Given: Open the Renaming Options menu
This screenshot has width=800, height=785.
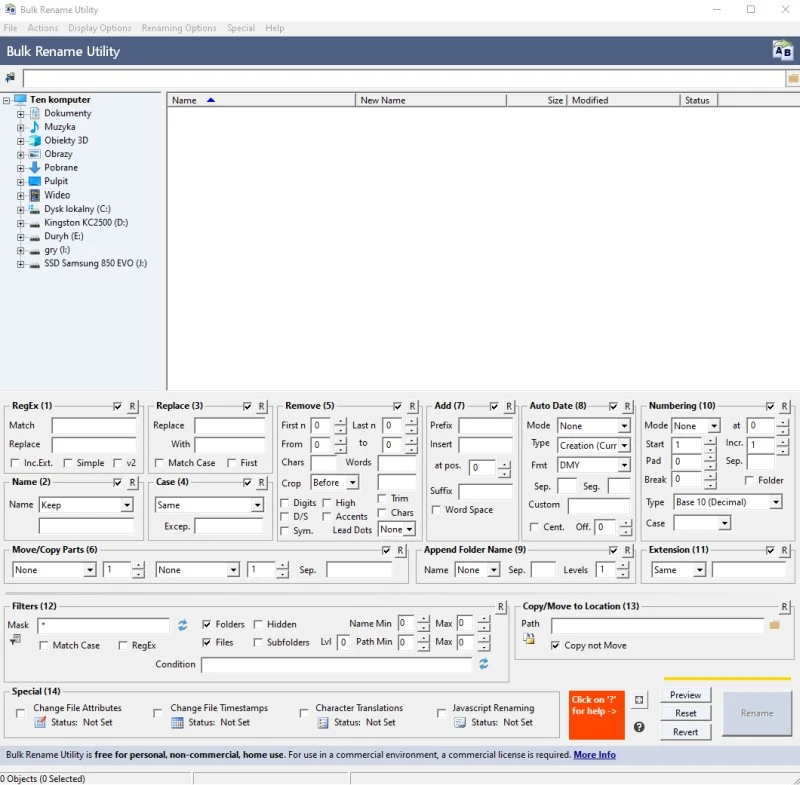Looking at the screenshot, I should pyautogui.click(x=179, y=28).
